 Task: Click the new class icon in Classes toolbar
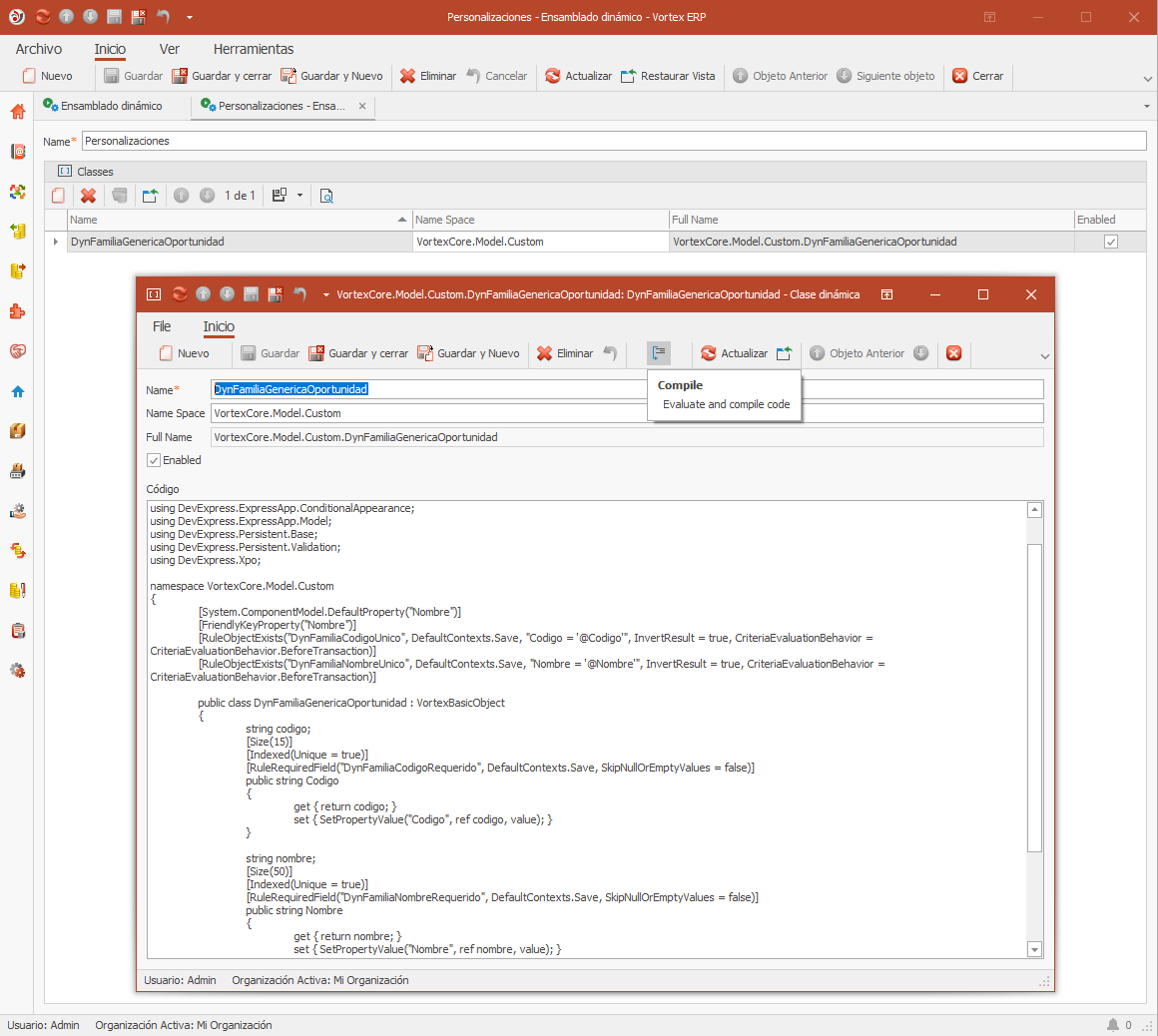coord(58,196)
